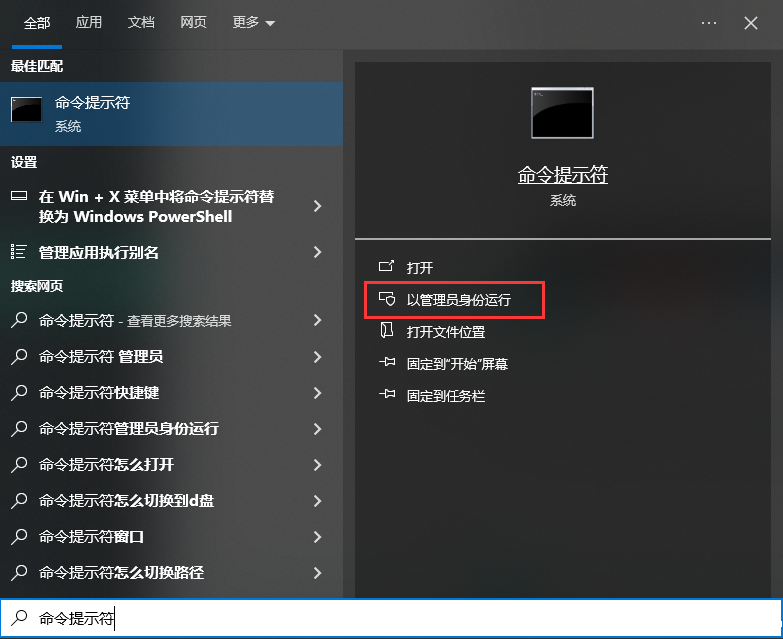Click the pin icon beside 固定到"开始"屏幕

click(387, 362)
